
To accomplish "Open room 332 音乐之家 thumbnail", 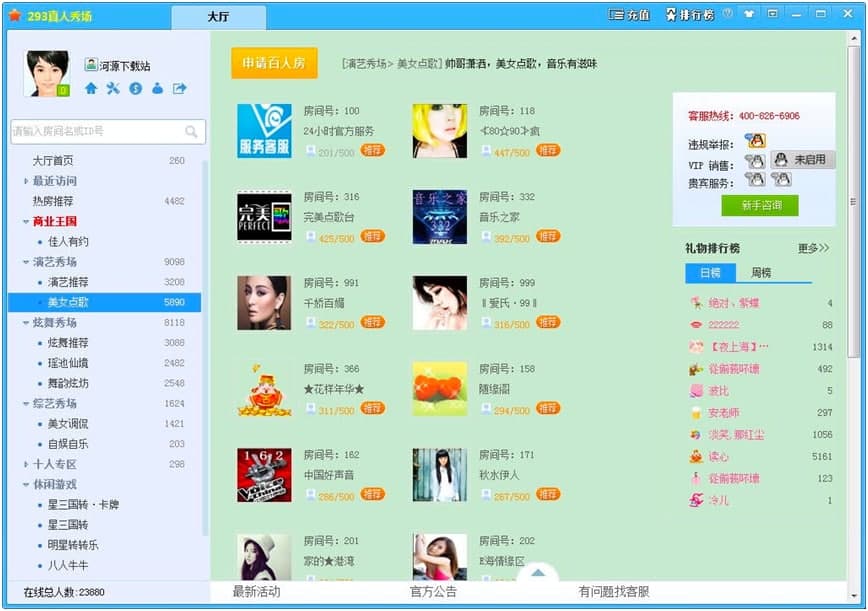I will (x=440, y=218).
